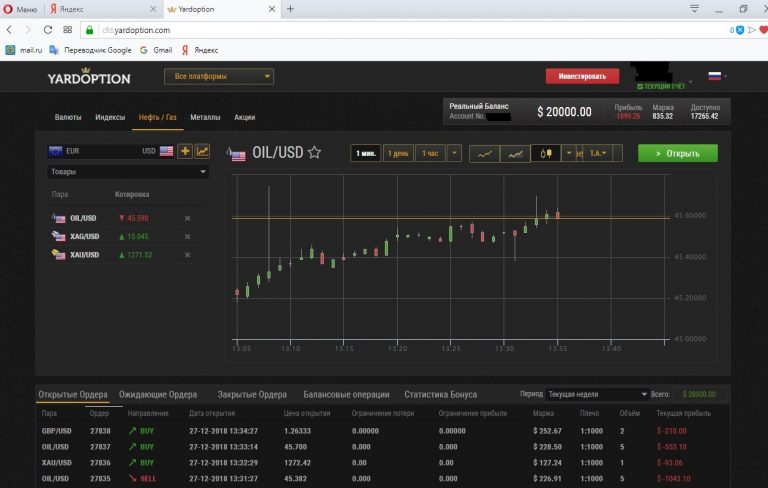Expand more timeframes dropdown arrow
768x488 pixels.
click(454, 153)
